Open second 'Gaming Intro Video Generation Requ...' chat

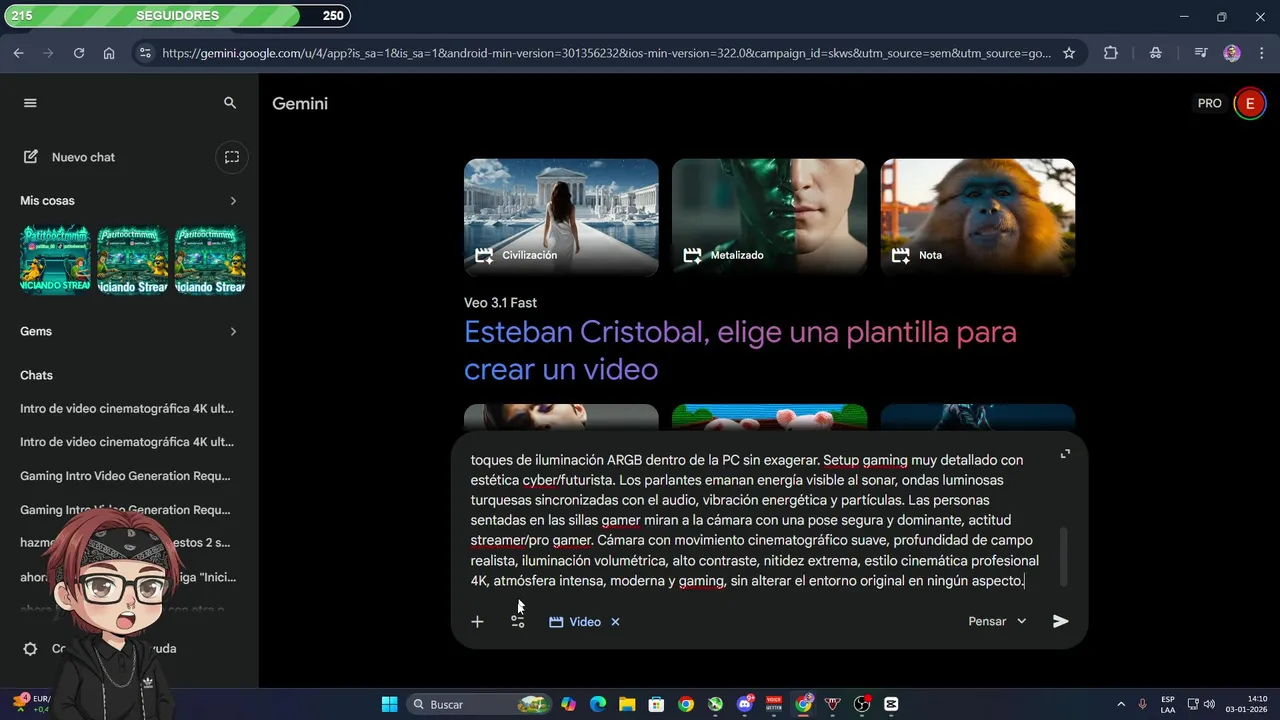click(128, 510)
